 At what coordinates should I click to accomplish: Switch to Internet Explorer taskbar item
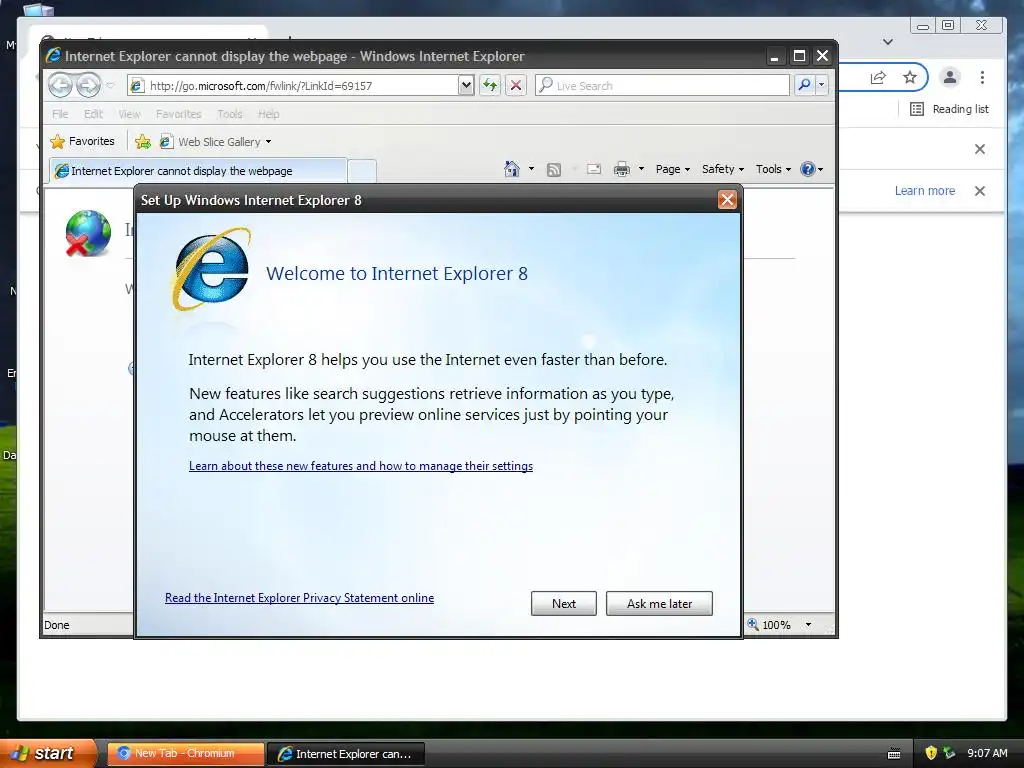(x=347, y=754)
